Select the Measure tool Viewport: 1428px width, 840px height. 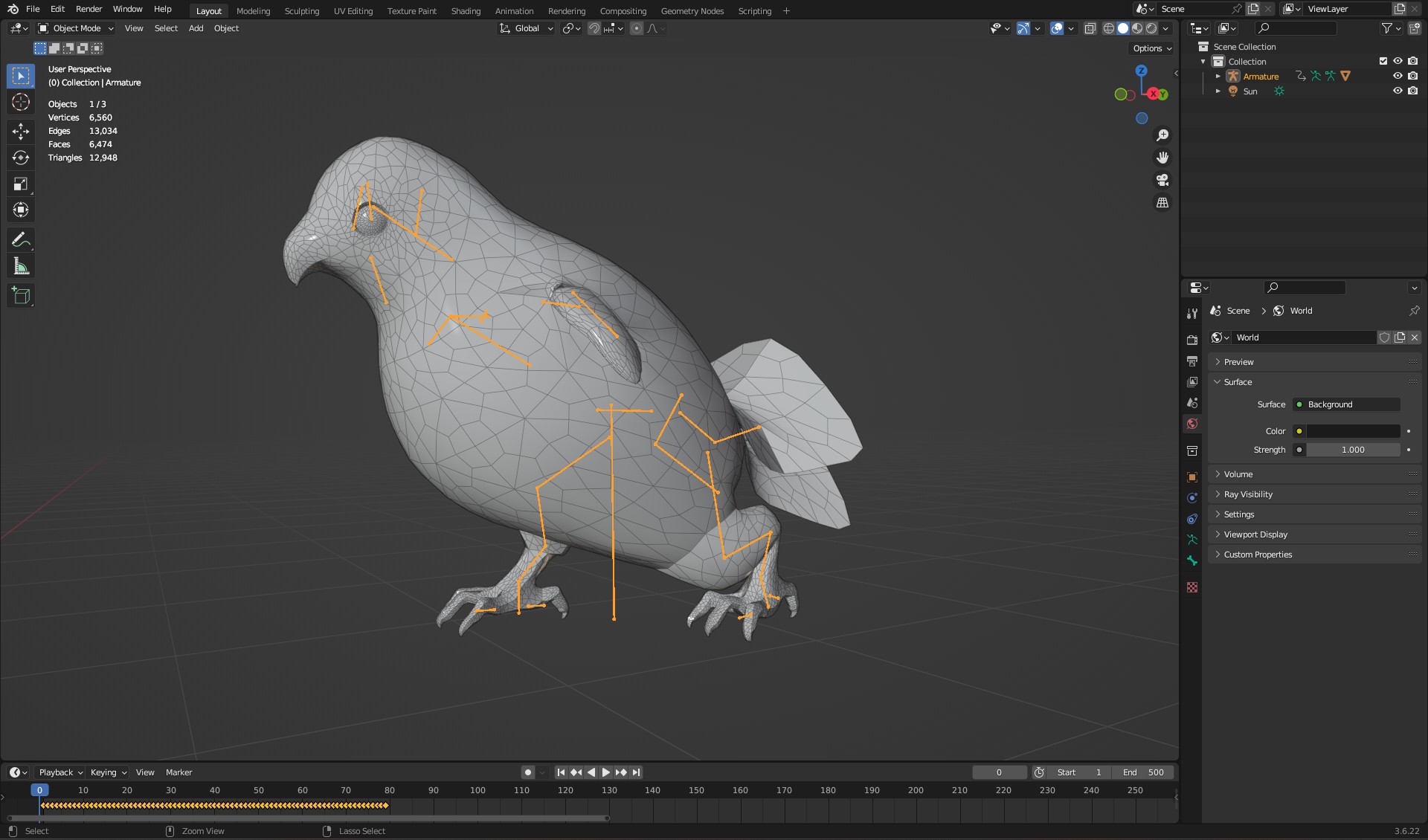[21, 266]
